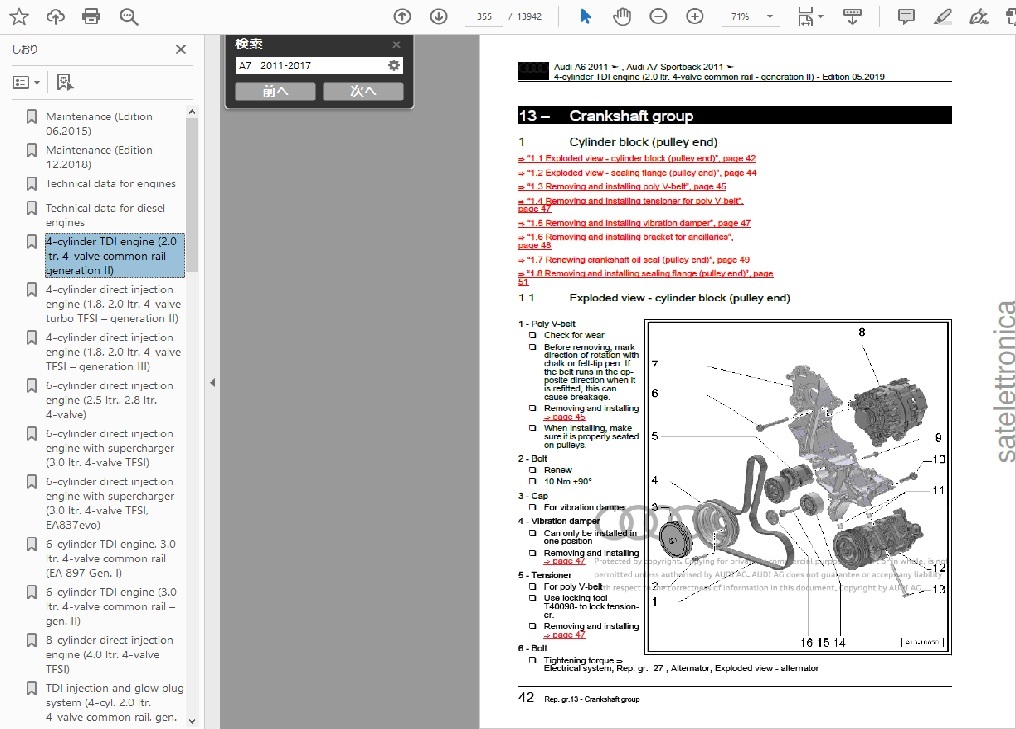Viewport: 1016px width, 729px height.
Task: Follow link 1.1 Exploded view cylinder block
Action: click(637, 158)
